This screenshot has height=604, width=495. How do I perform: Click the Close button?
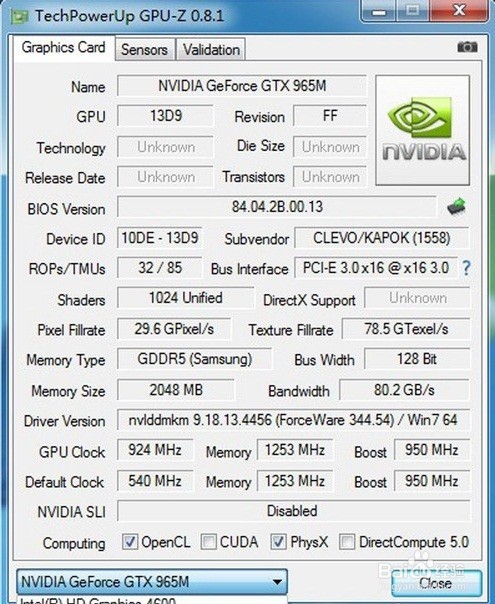point(436,583)
